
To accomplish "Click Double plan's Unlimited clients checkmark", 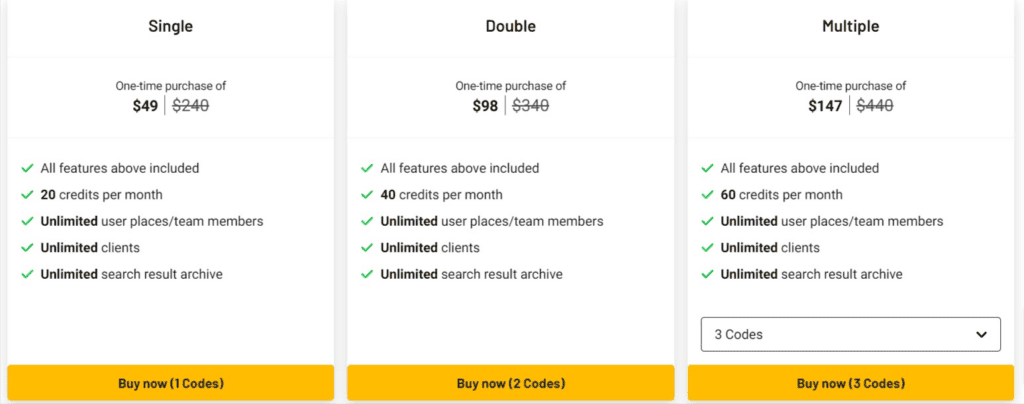I will [x=367, y=248].
